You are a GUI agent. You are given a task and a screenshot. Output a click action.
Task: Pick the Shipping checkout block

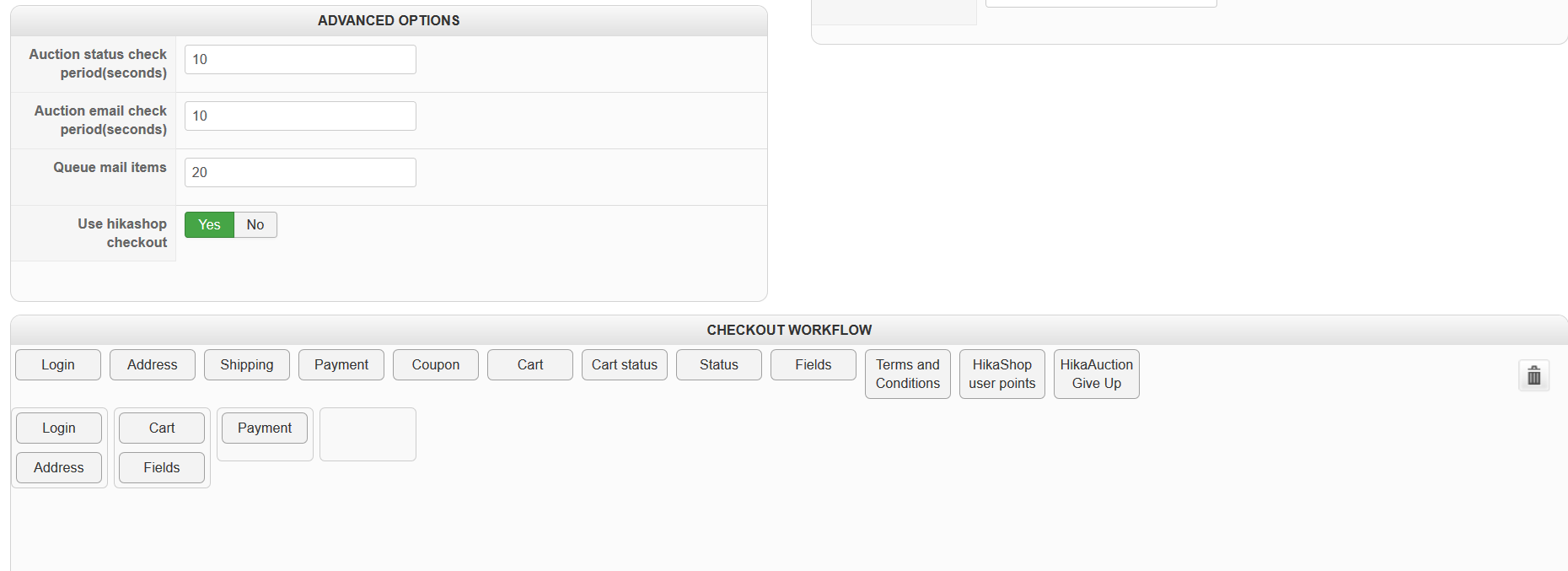[x=247, y=364]
